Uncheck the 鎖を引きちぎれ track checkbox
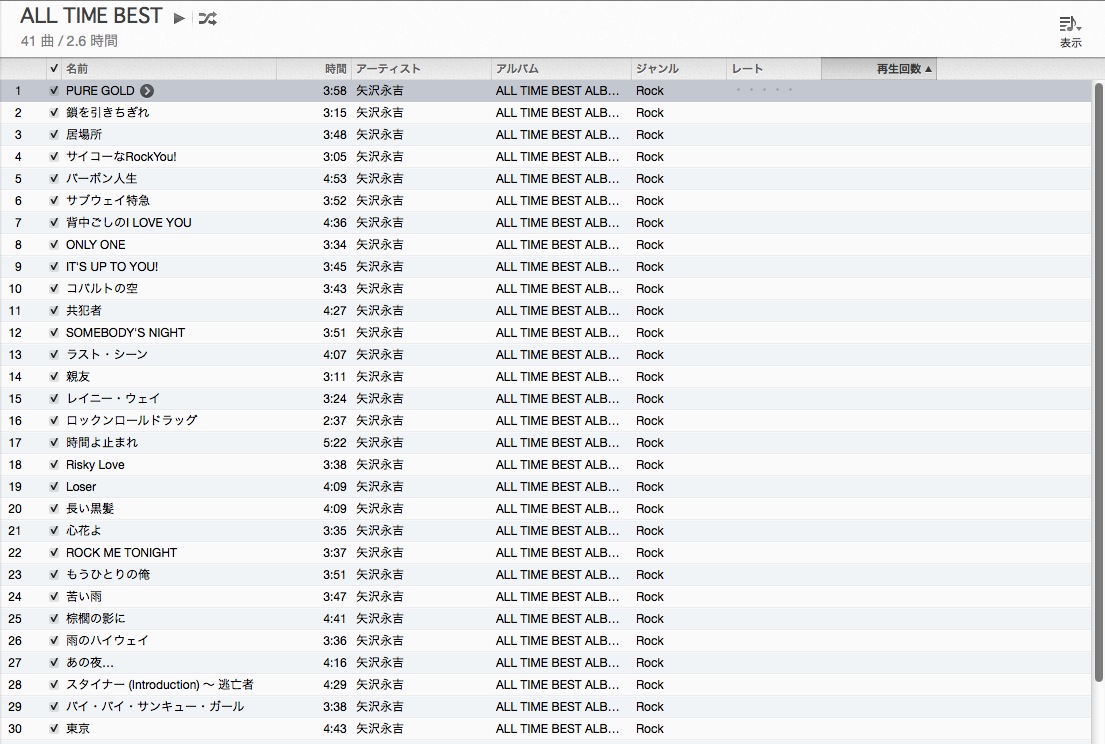The width and height of the screenshot is (1105, 744). tap(54, 113)
